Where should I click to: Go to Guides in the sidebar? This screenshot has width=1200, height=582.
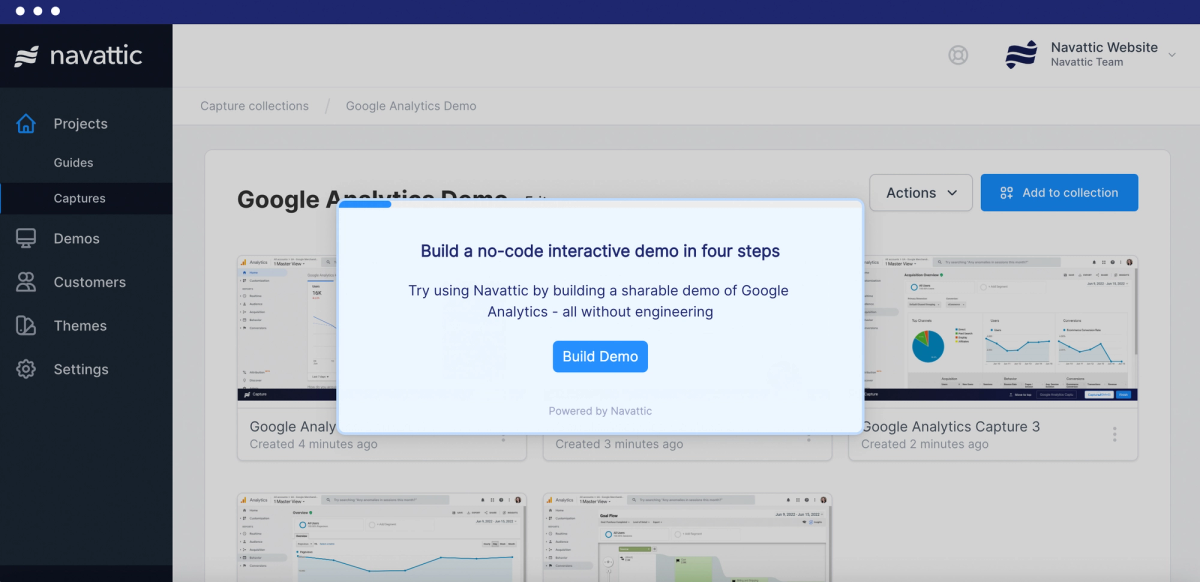[73, 162]
